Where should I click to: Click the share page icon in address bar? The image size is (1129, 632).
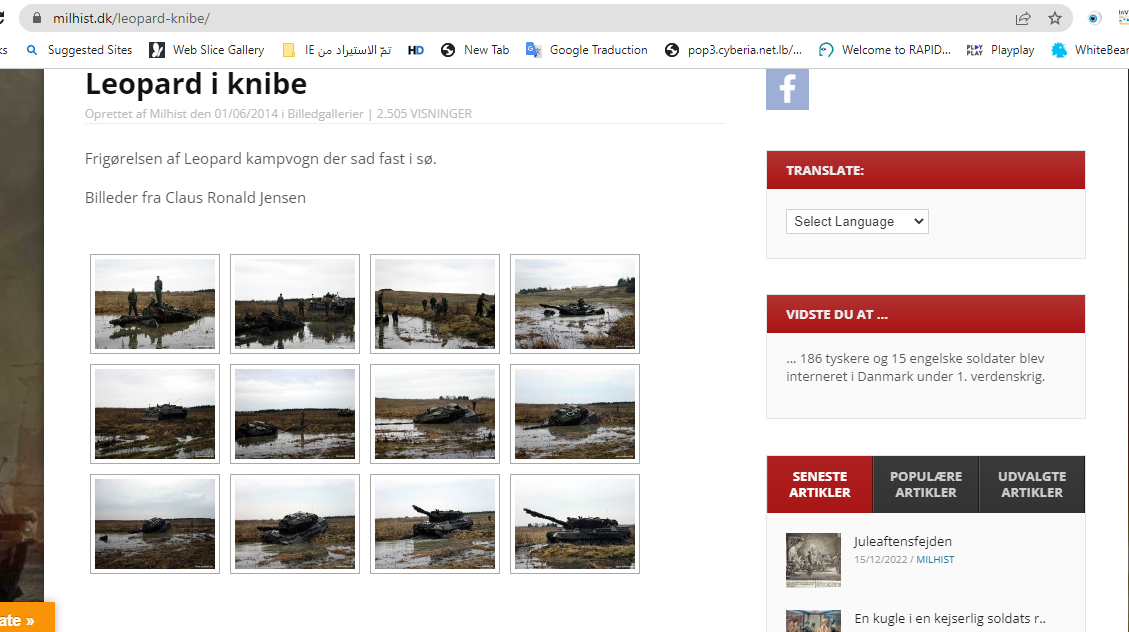[x=1023, y=18]
